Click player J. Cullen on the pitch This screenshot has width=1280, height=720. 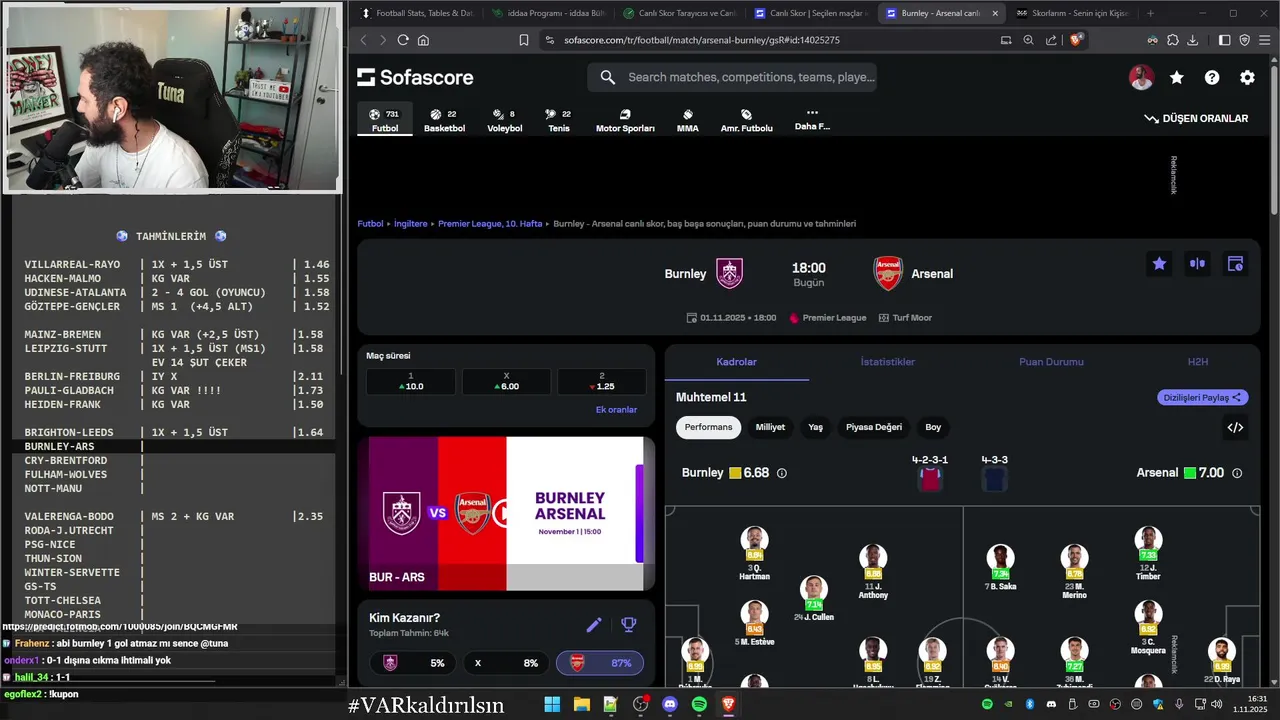point(814,599)
